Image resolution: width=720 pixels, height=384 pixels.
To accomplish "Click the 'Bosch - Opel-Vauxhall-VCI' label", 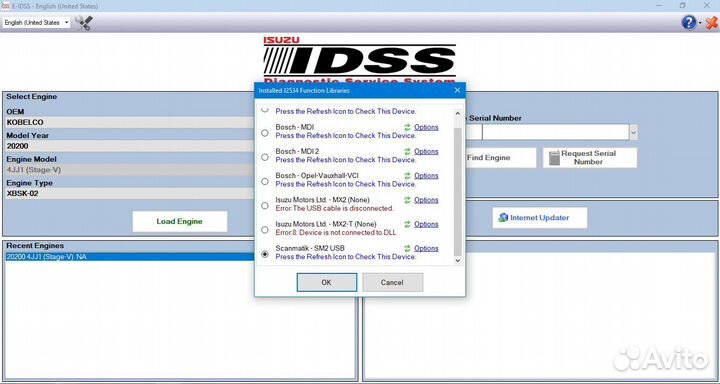I will click(317, 176).
